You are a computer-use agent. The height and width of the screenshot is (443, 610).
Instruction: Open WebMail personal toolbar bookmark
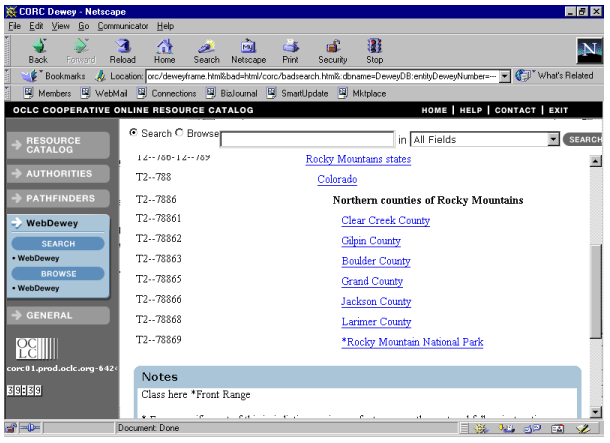[104, 93]
